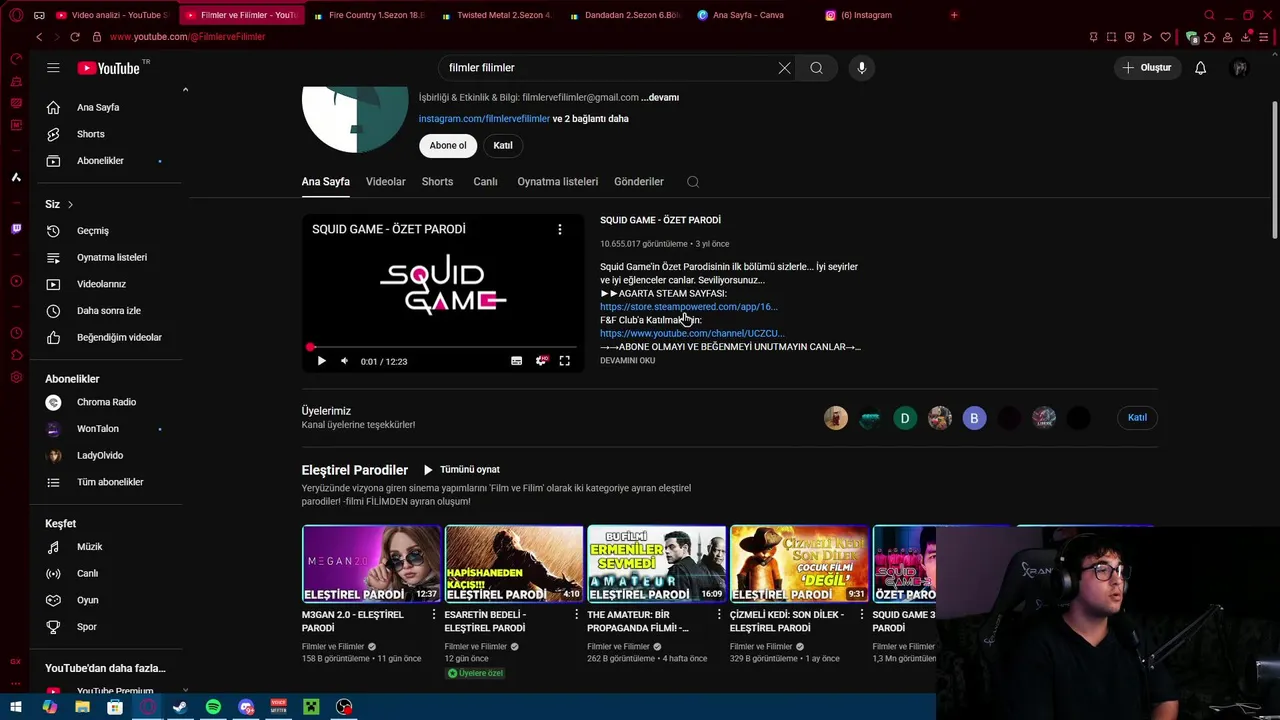Expand channel description with ...devamı
1280x720 pixels.
click(660, 98)
